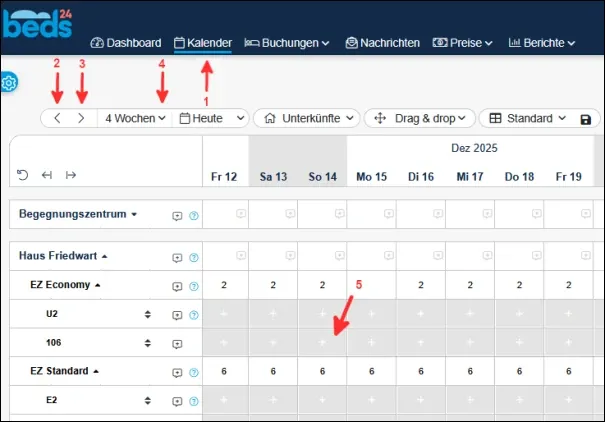Click the save layout floppy disk icon
This screenshot has width=605, height=422.
point(585,120)
